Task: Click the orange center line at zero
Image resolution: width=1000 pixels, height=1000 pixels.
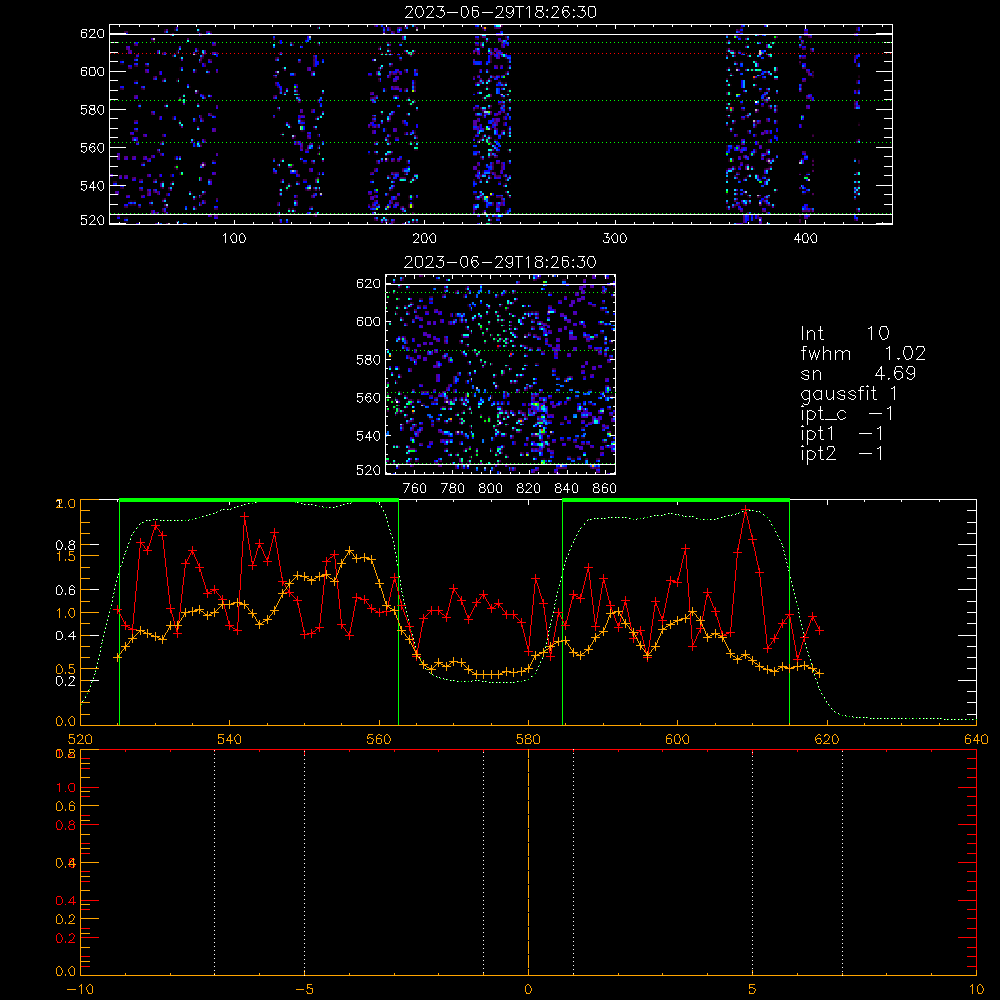Action: tap(528, 861)
